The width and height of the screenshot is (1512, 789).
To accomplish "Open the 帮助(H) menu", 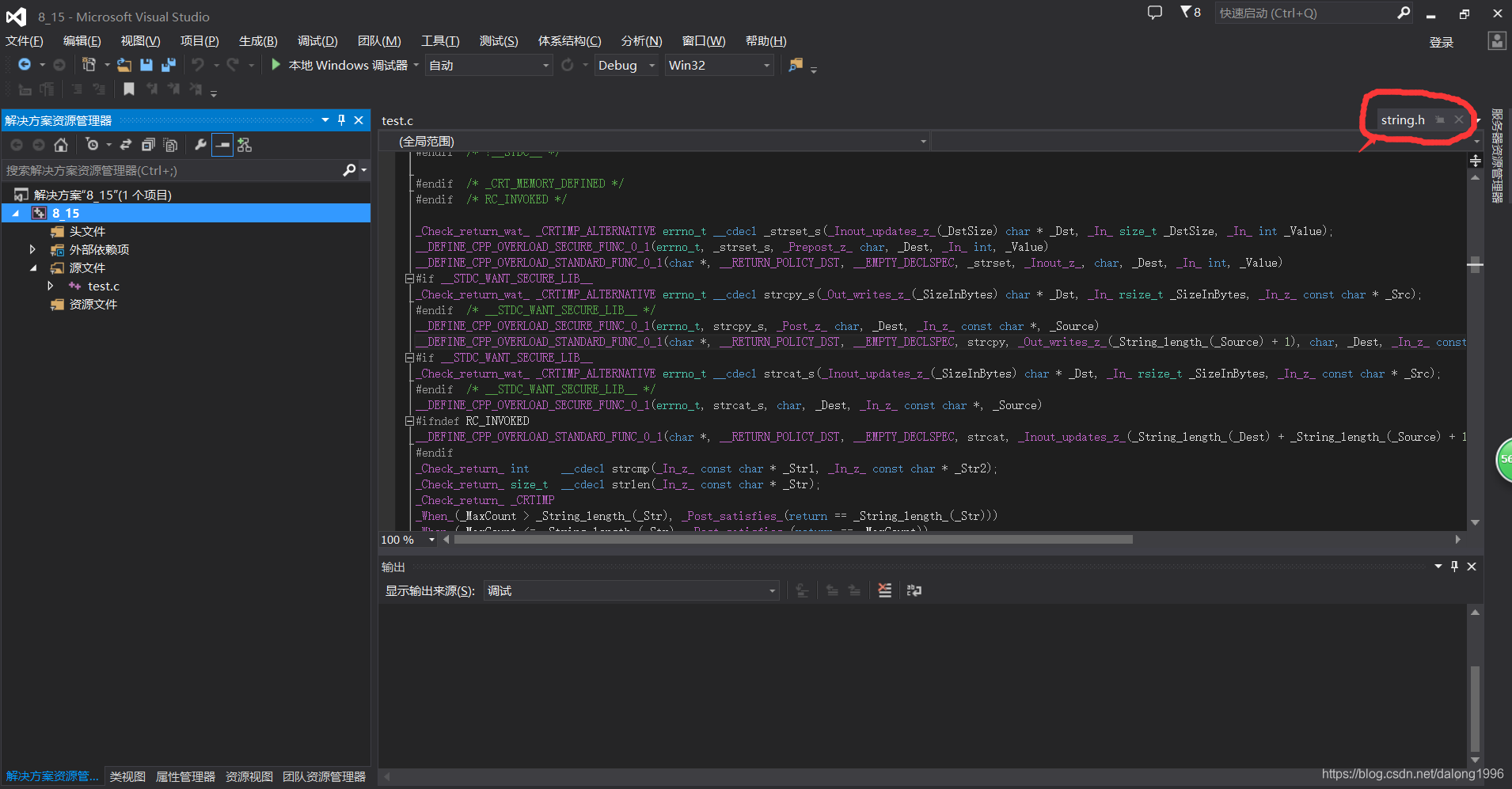I will click(766, 41).
